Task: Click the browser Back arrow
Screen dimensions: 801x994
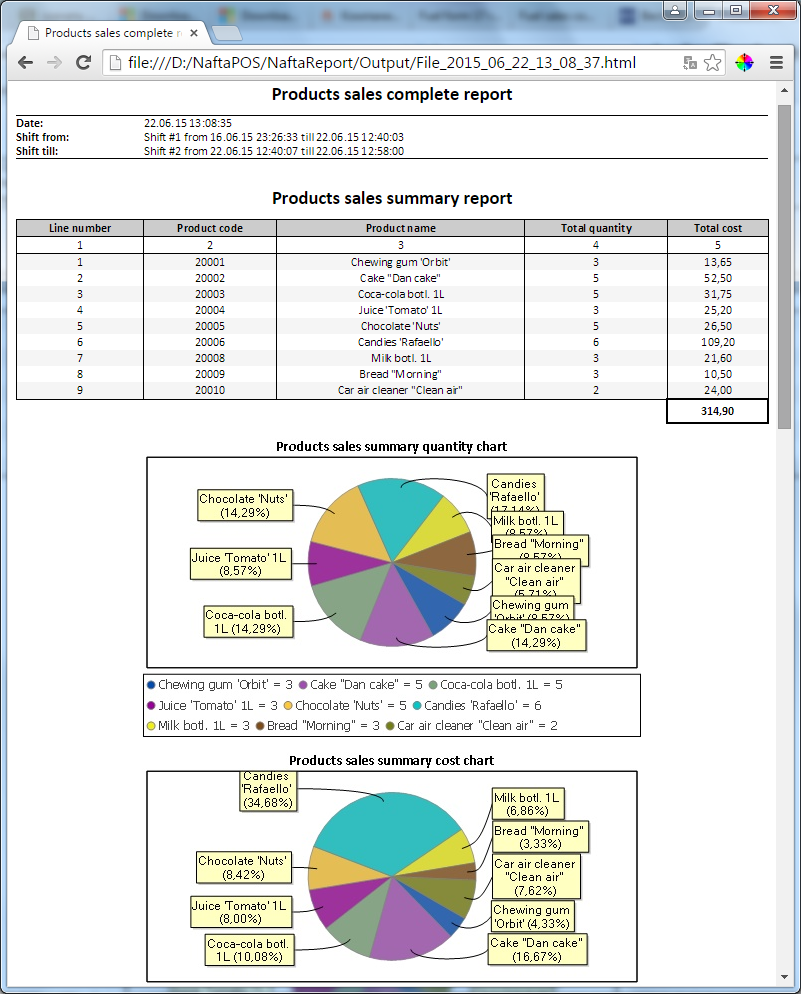Action: pos(25,62)
